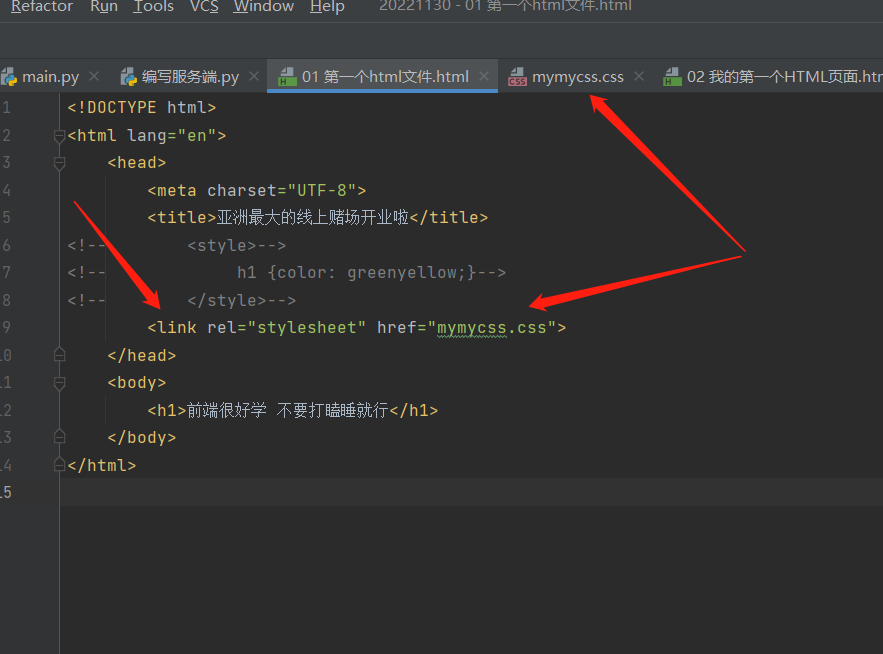Click the </html> closing tag
883x654 pixels.
coord(101,465)
